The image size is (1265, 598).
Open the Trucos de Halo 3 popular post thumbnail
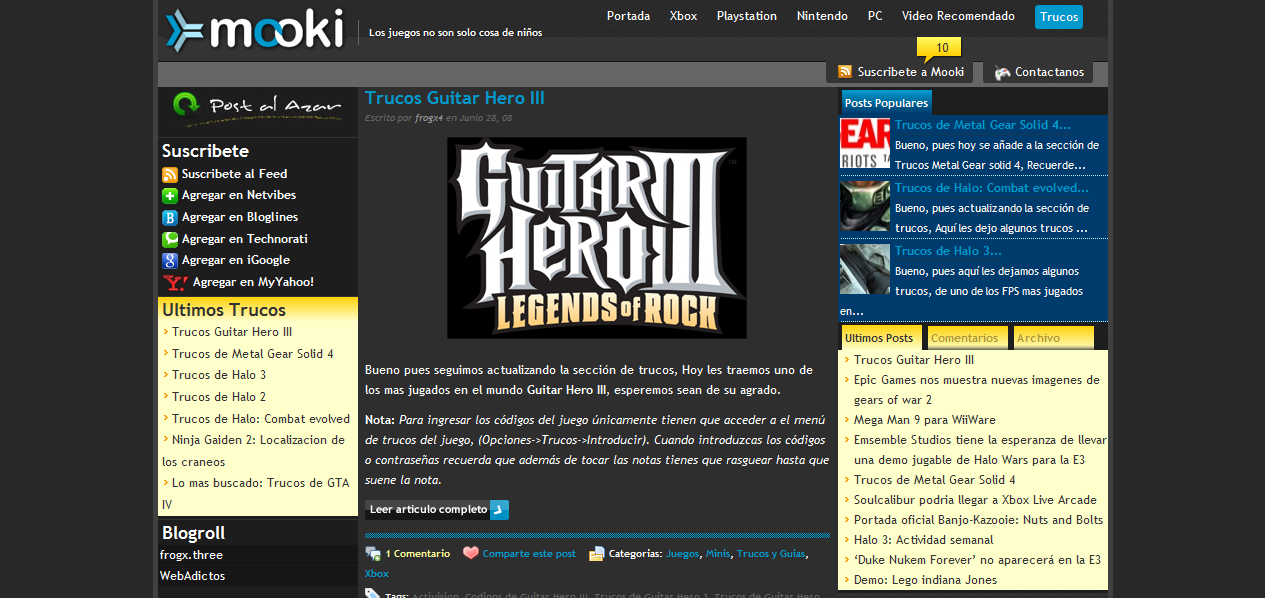[864, 268]
